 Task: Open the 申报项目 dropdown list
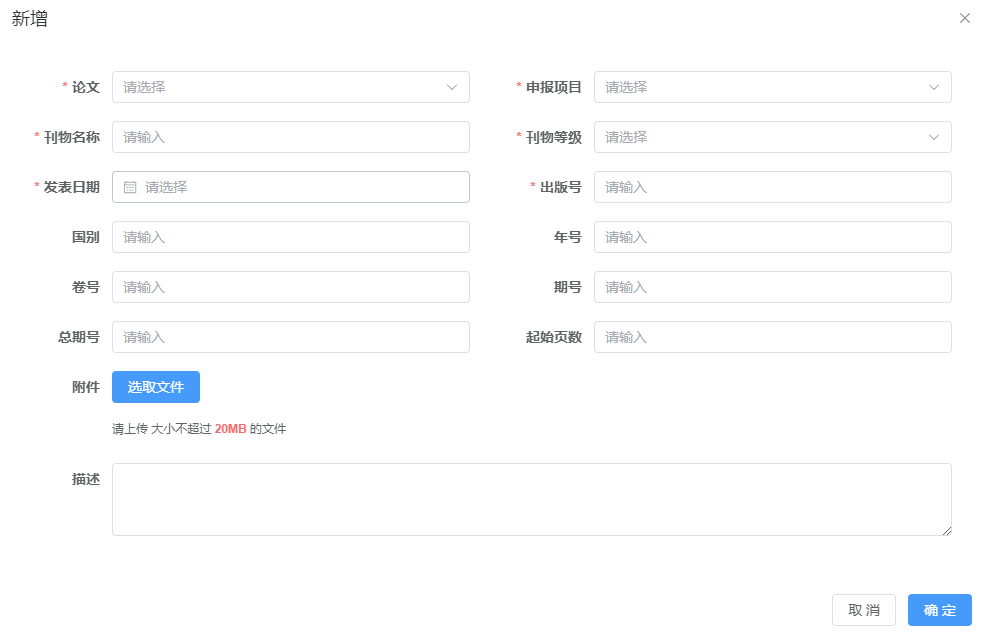coord(772,87)
